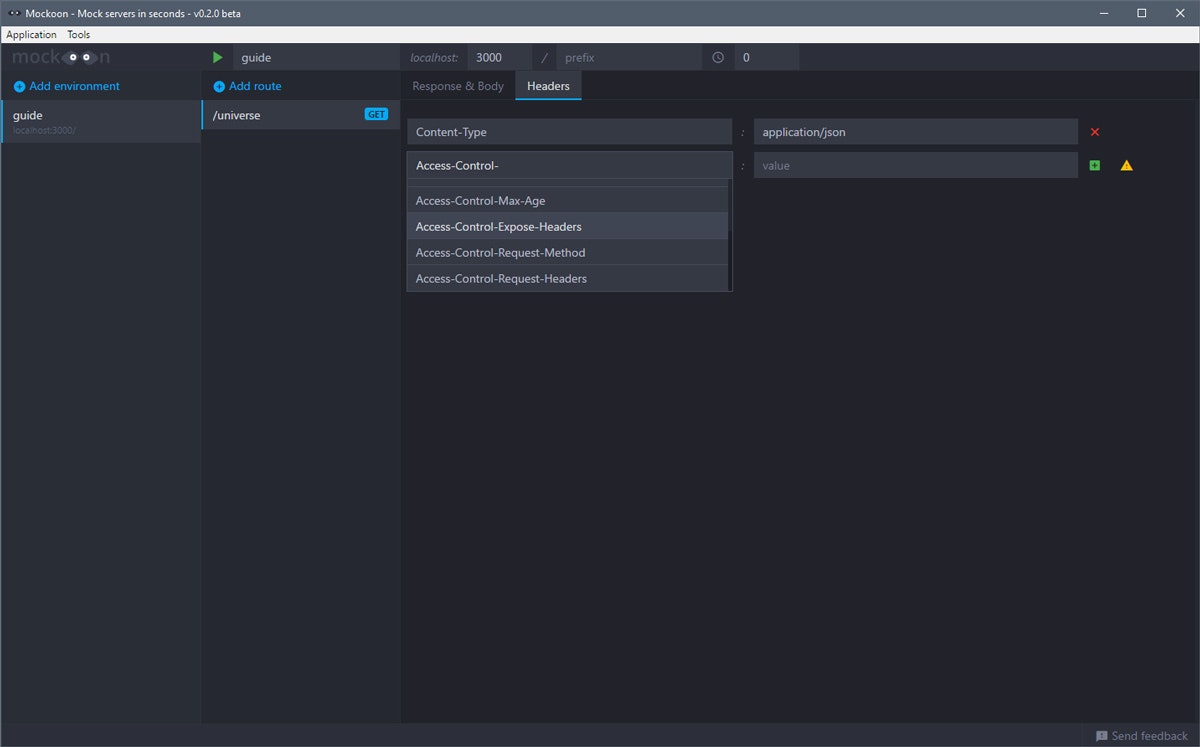1200x747 pixels.
Task: Open the Tools menu
Action: [x=79, y=34]
